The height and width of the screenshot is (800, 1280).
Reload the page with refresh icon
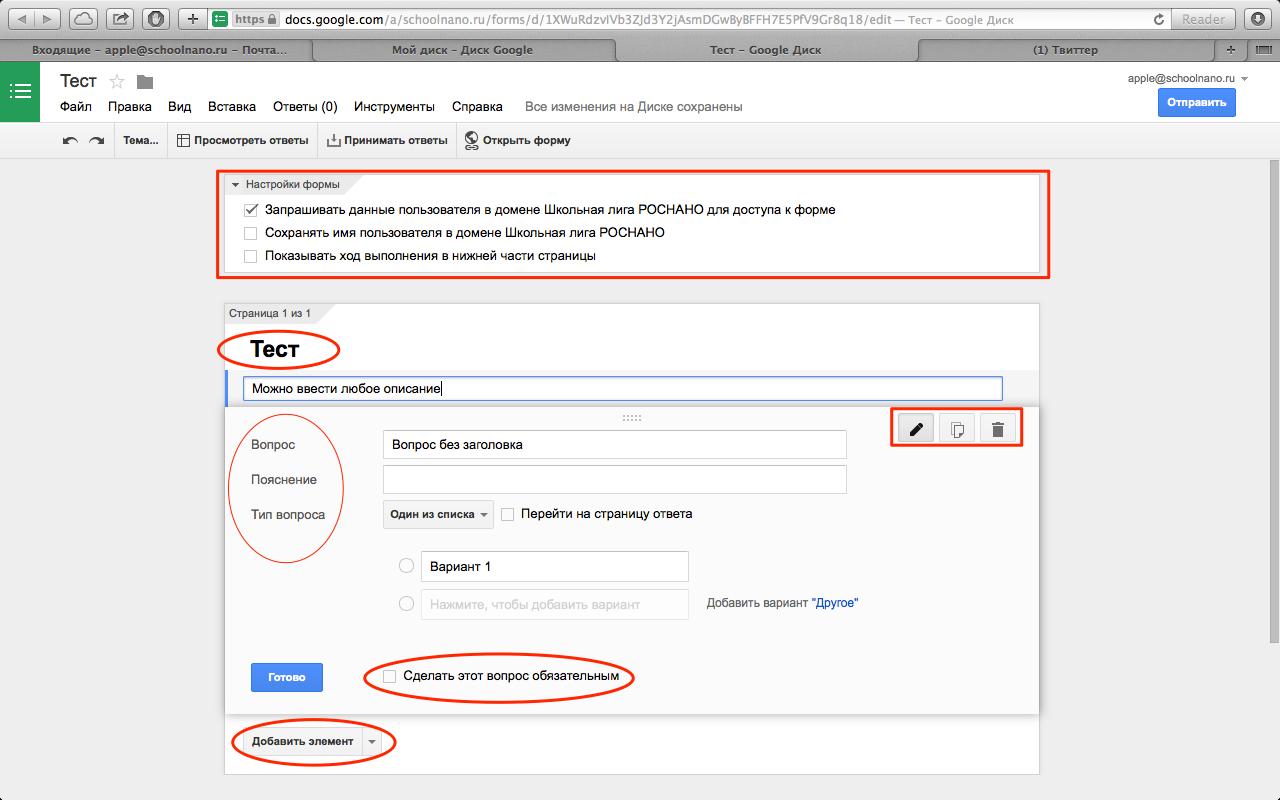(1159, 18)
